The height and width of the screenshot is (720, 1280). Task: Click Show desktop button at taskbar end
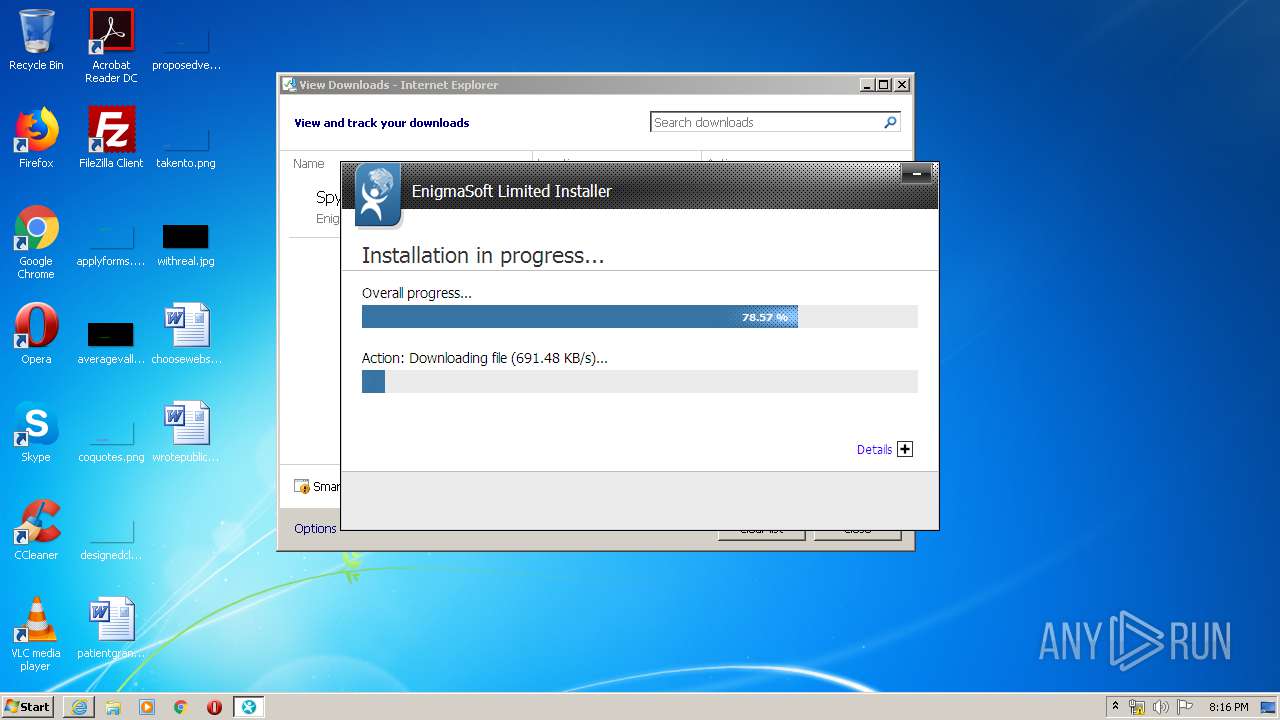click(x=1270, y=707)
